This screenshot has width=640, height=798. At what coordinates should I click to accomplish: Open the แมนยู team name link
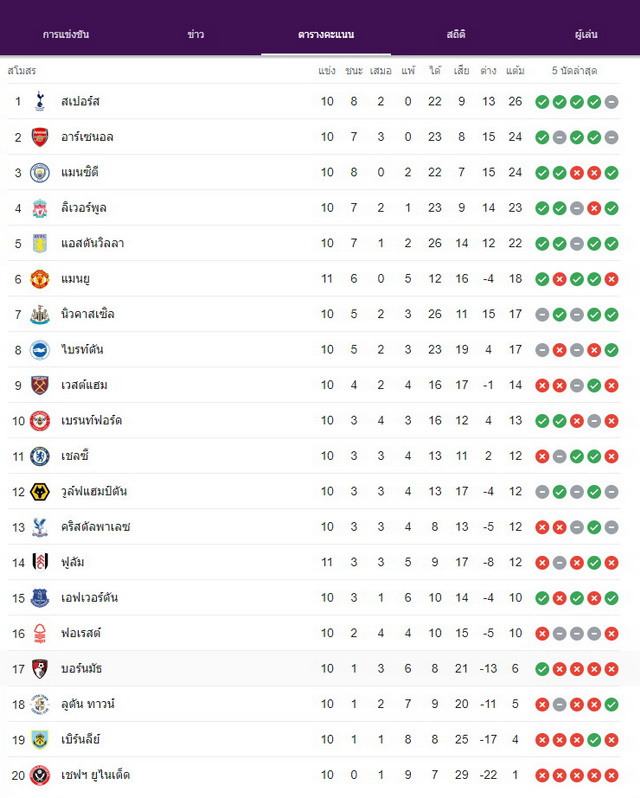[75, 279]
